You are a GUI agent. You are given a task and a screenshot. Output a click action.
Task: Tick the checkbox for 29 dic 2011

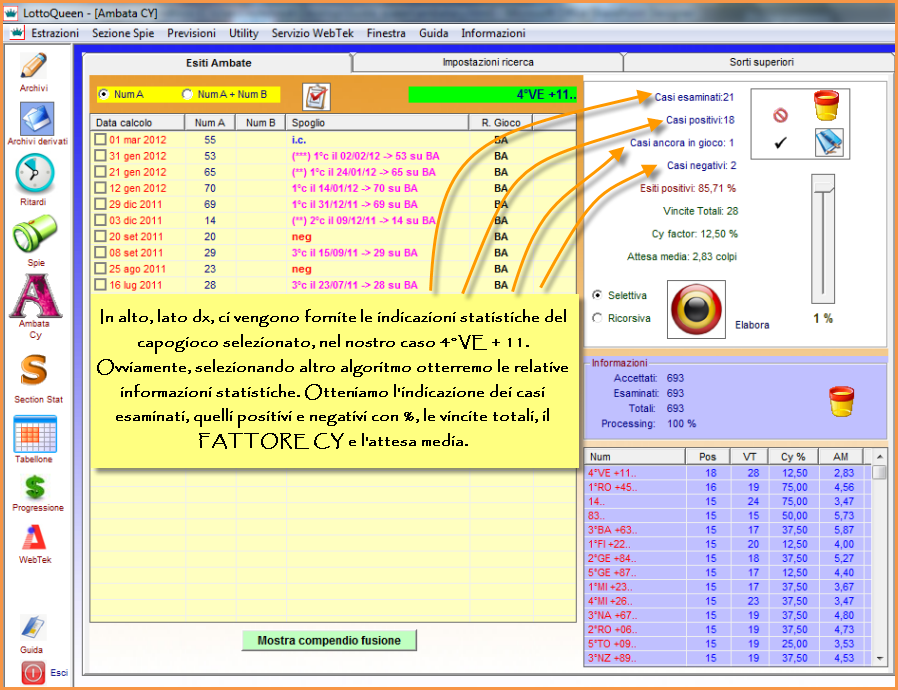point(101,204)
